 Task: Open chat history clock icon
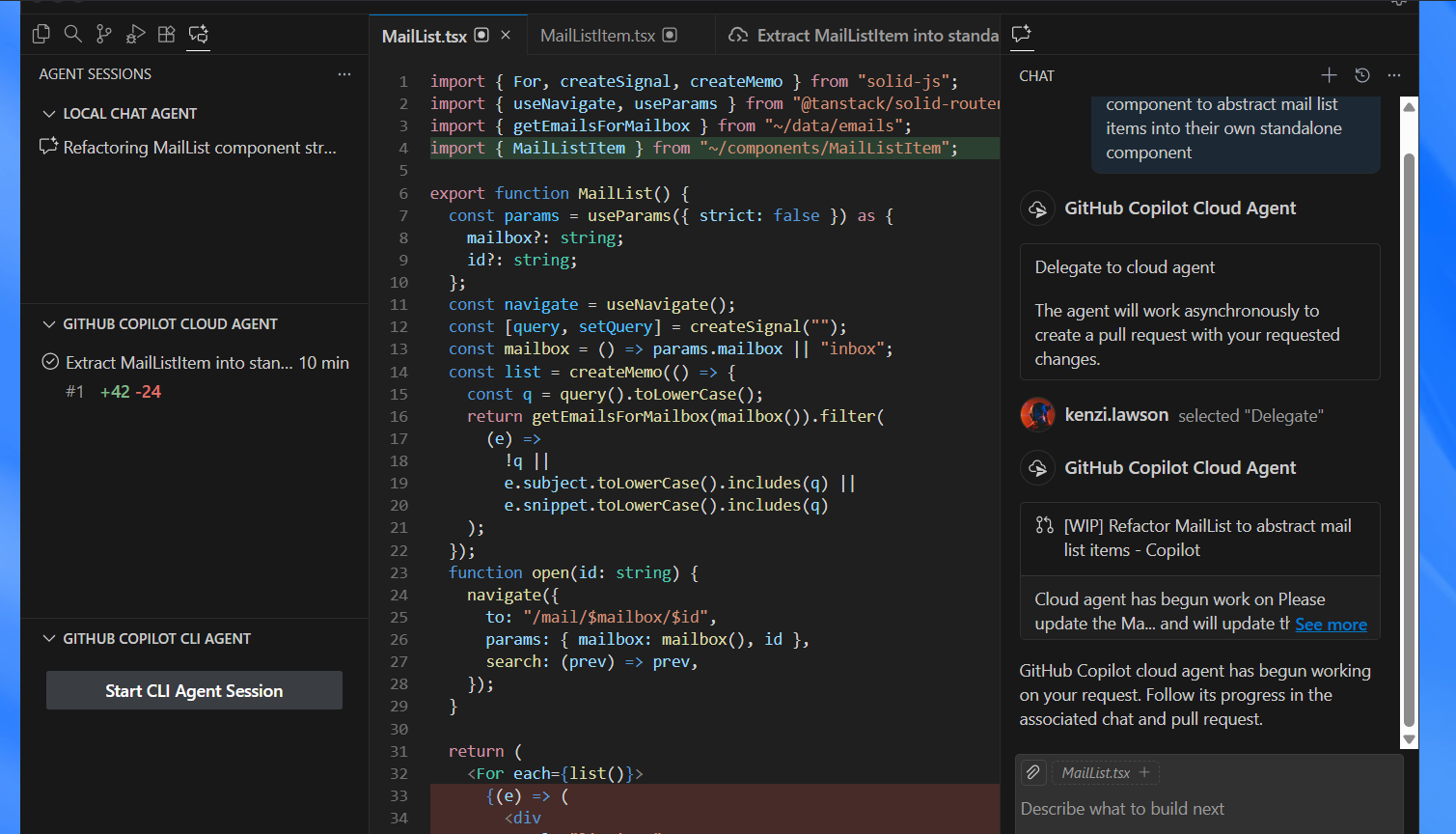[x=1362, y=75]
